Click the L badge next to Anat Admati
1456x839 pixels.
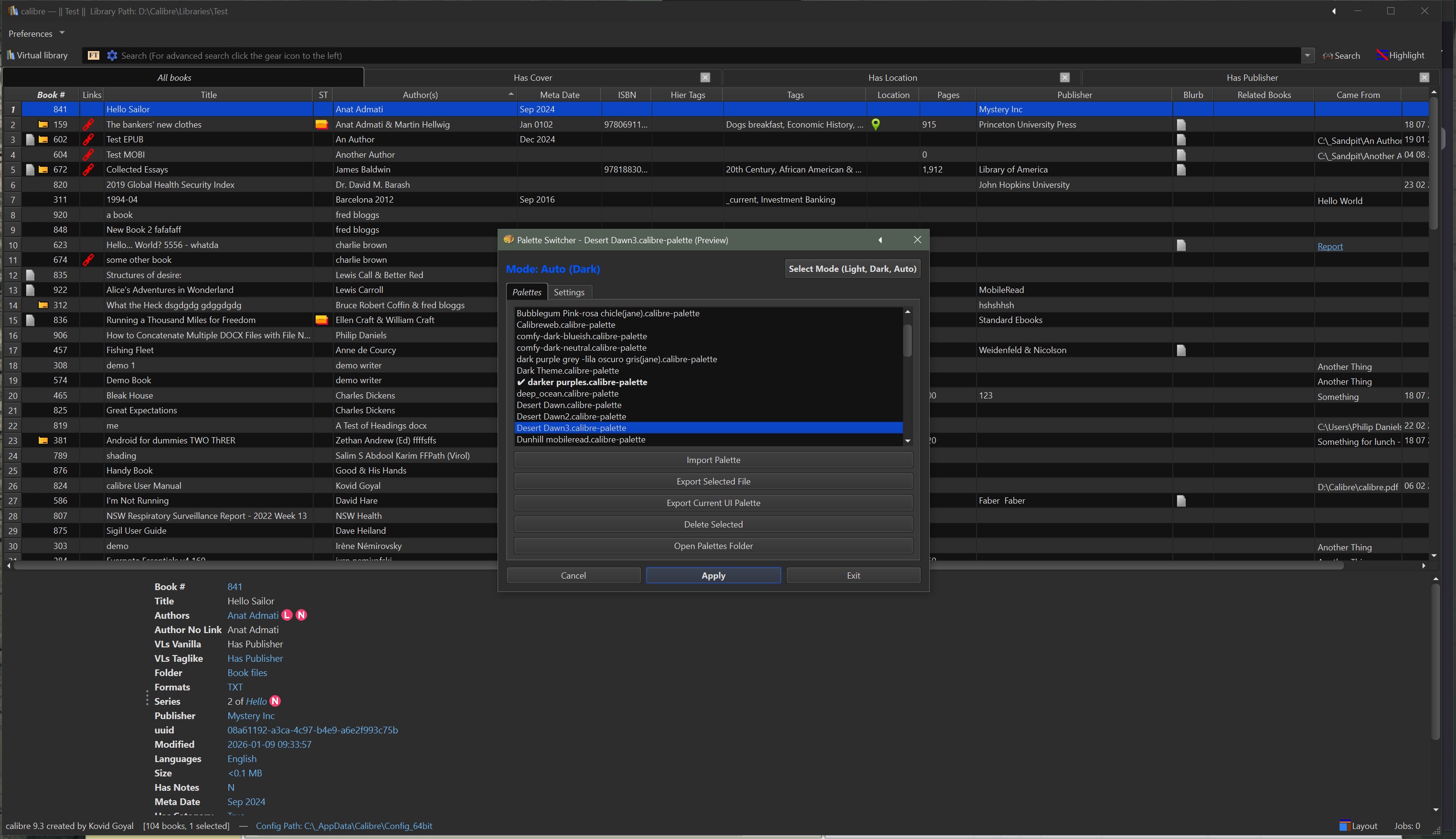(x=287, y=615)
